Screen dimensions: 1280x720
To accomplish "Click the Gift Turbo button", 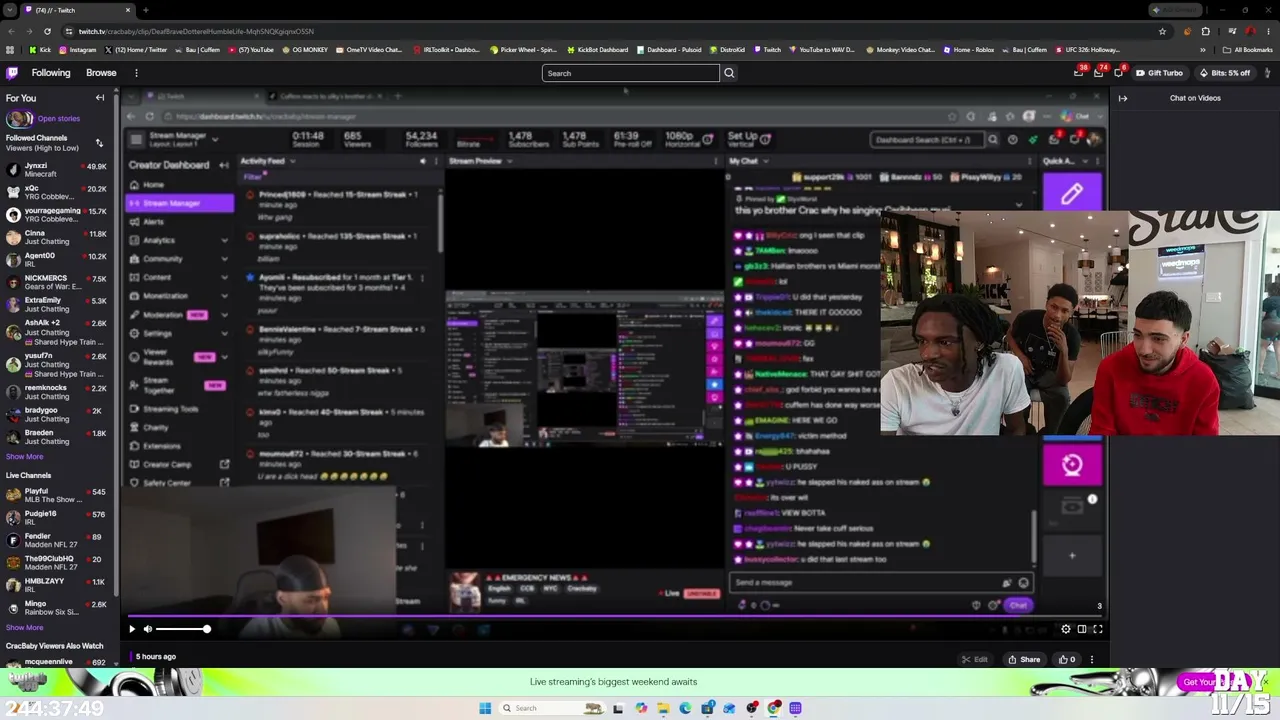I will 1159,73.
